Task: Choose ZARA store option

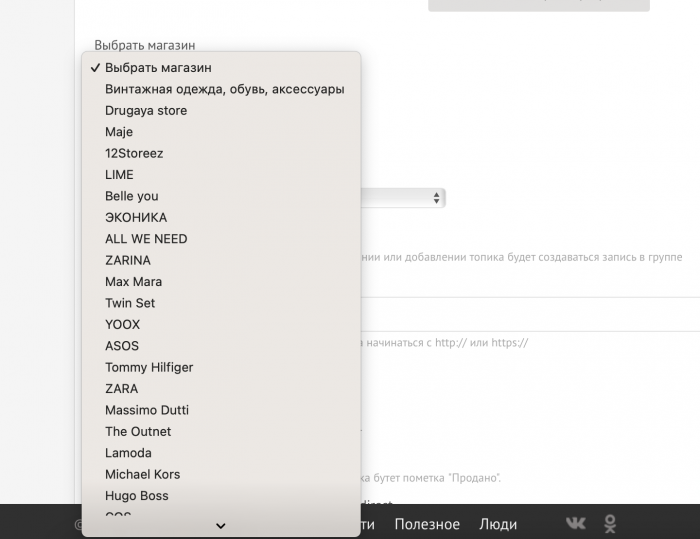Action: [221, 389]
